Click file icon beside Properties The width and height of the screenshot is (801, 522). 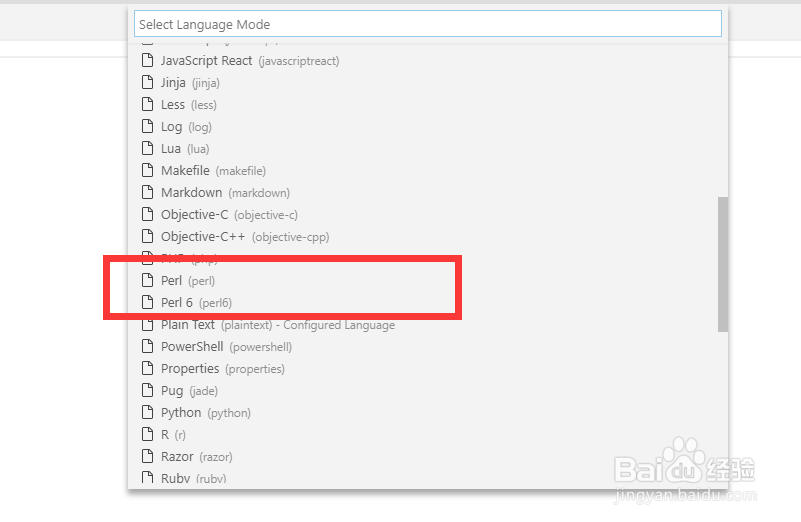(x=147, y=368)
